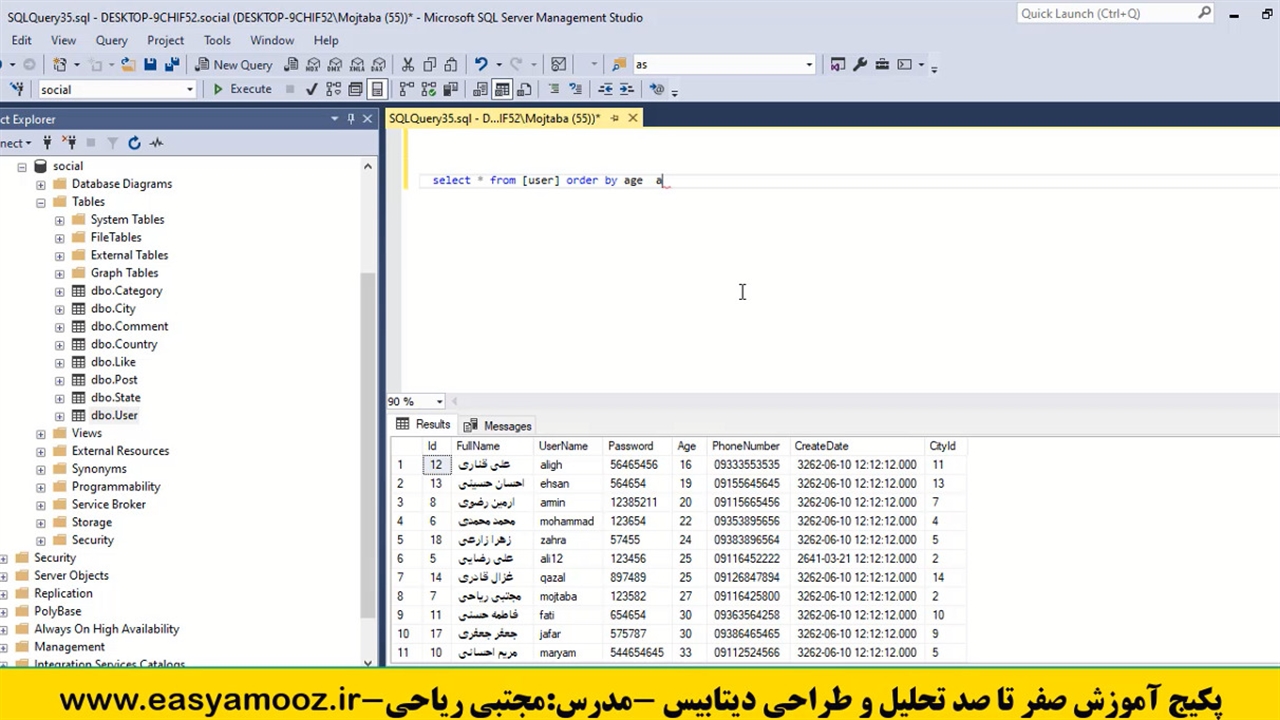Switch to the Messages tab

(498, 425)
